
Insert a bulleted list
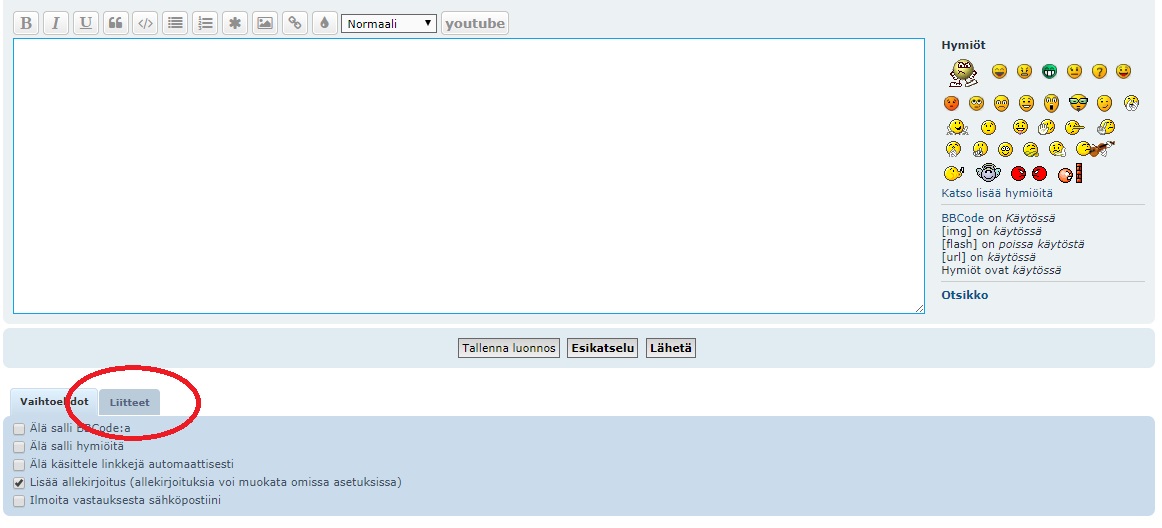pos(175,23)
